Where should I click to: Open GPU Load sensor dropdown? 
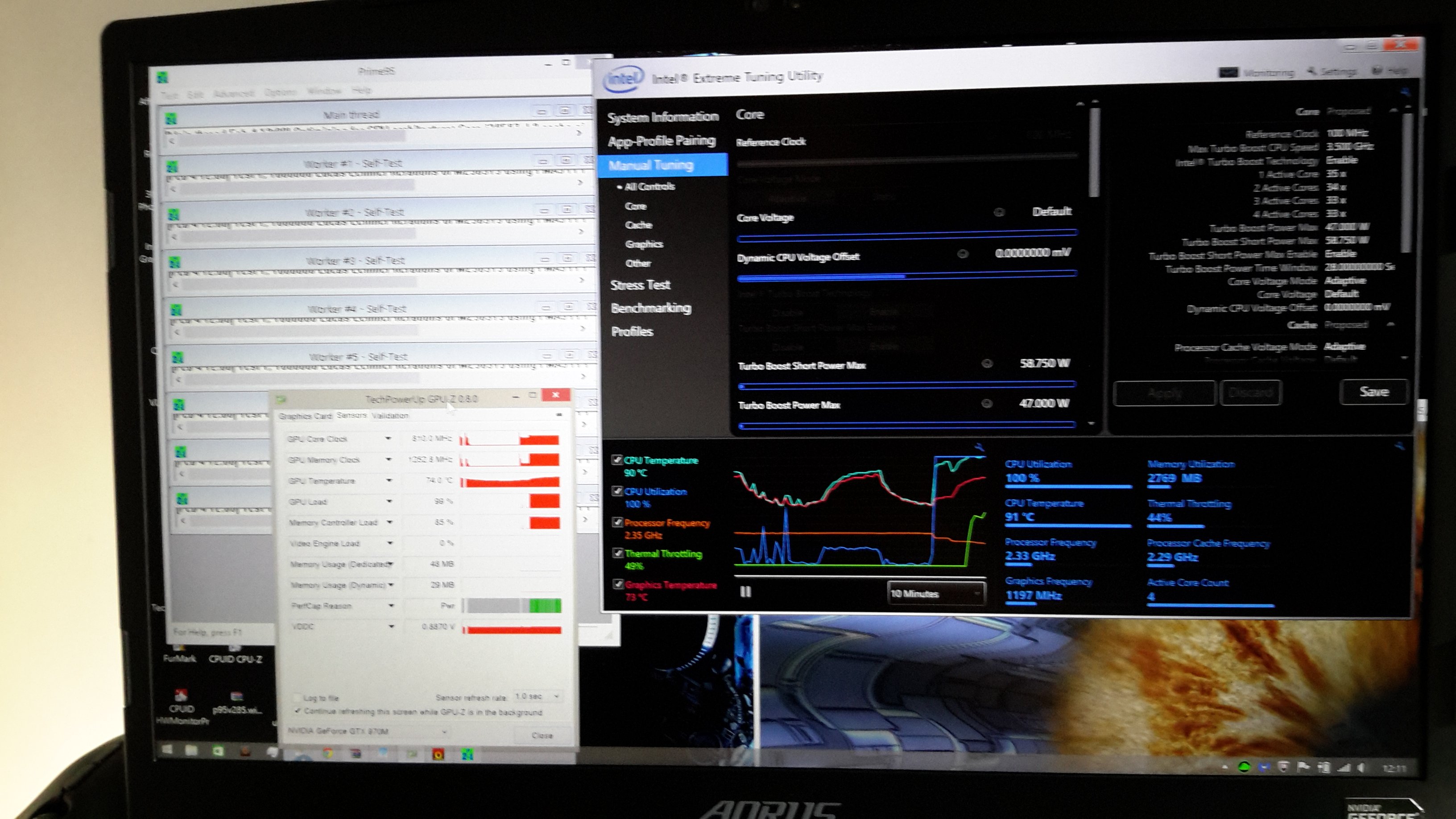pos(389,501)
